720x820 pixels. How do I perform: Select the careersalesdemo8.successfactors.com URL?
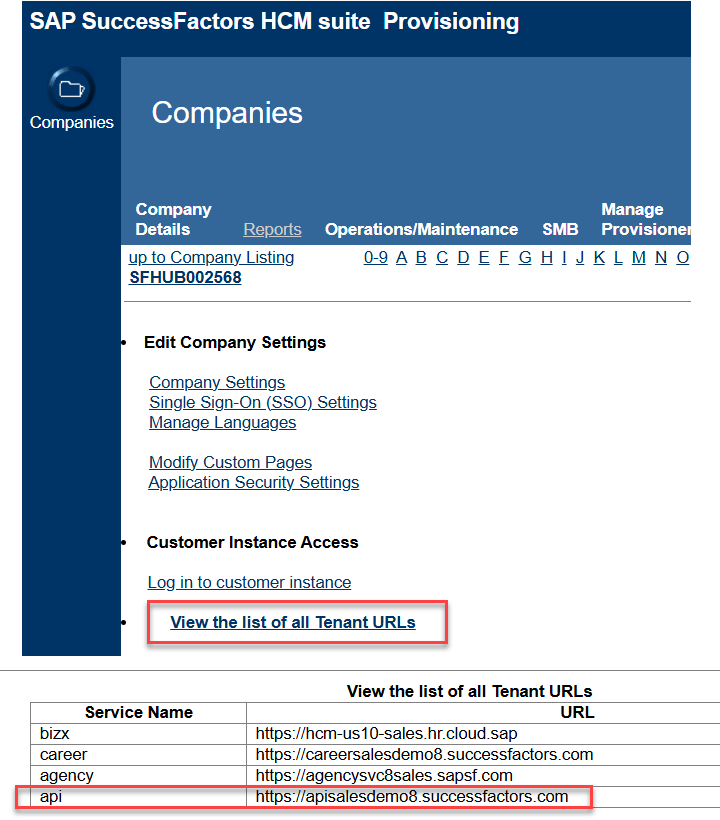click(x=424, y=755)
